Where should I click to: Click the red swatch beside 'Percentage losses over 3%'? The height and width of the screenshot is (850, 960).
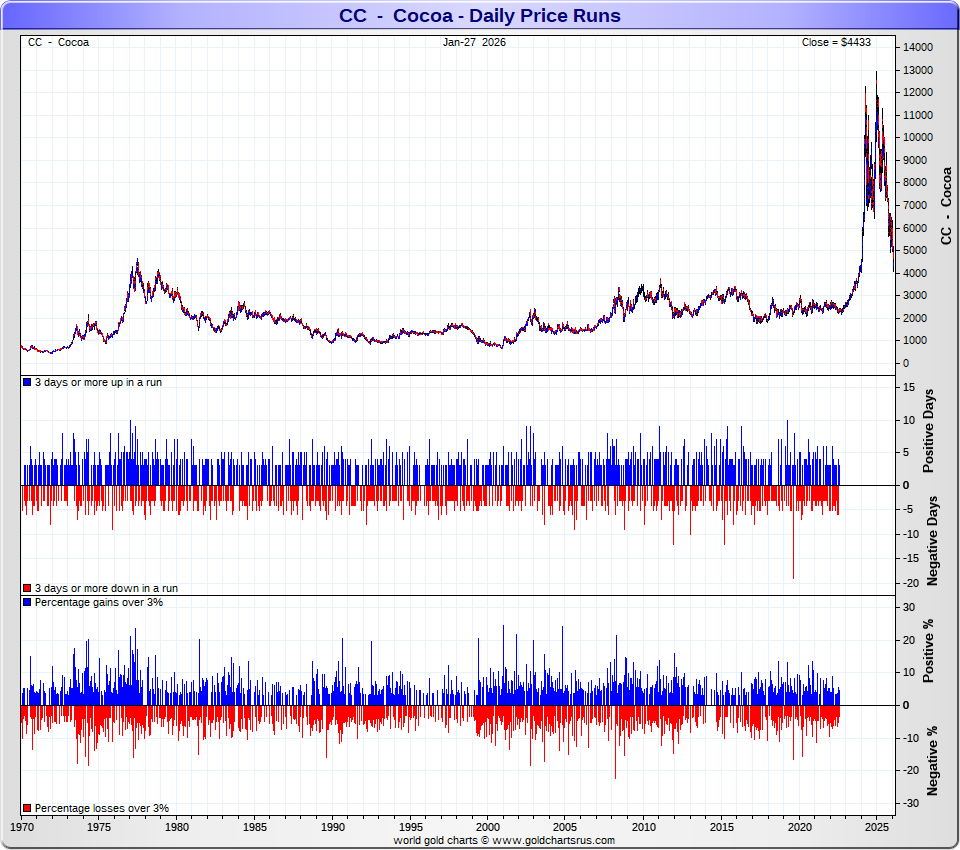click(x=27, y=808)
